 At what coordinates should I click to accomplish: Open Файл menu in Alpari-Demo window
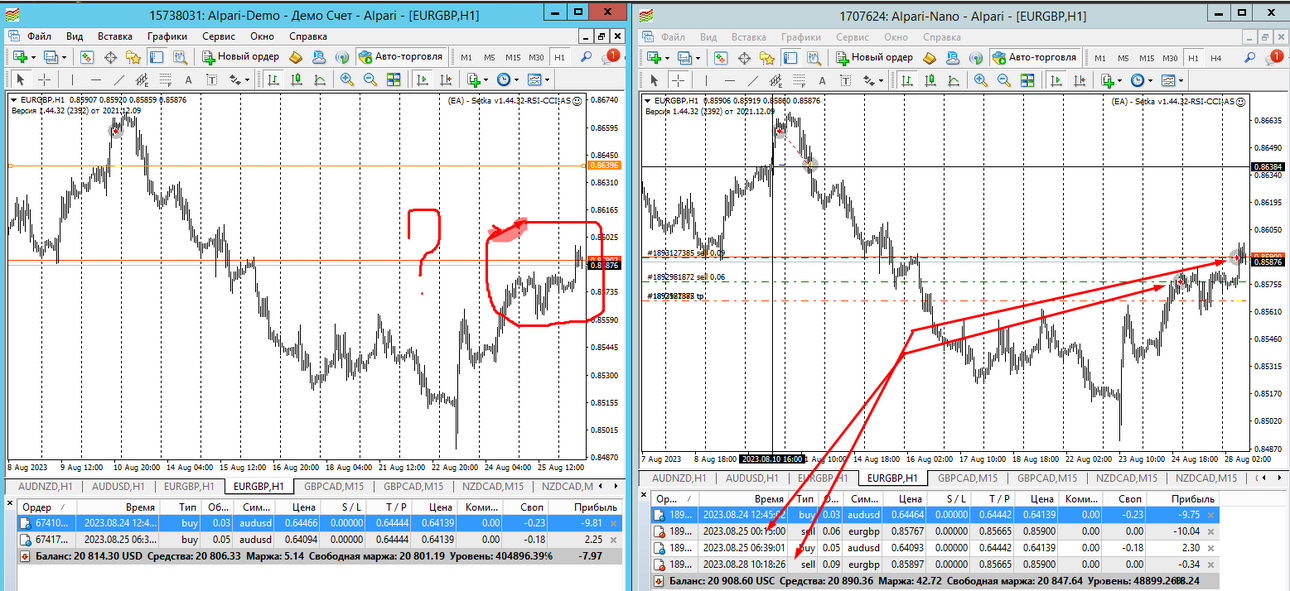click(x=39, y=35)
